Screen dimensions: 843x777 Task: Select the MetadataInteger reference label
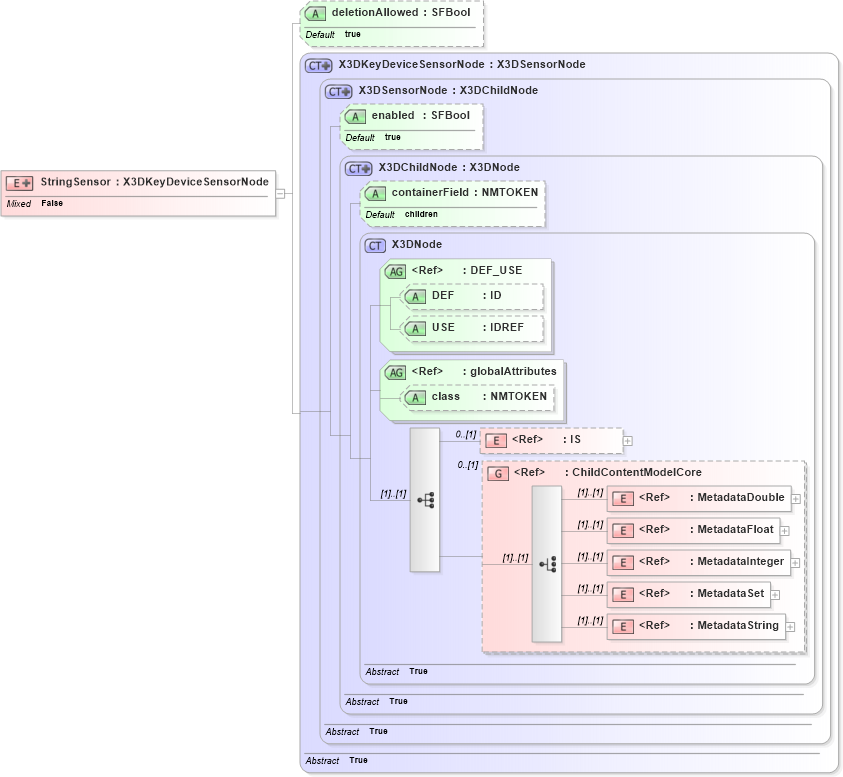tap(711, 561)
